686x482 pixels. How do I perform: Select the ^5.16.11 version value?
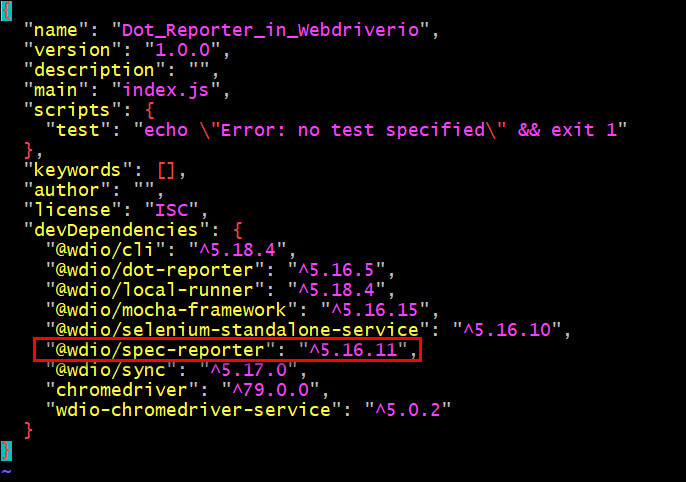tap(354, 350)
